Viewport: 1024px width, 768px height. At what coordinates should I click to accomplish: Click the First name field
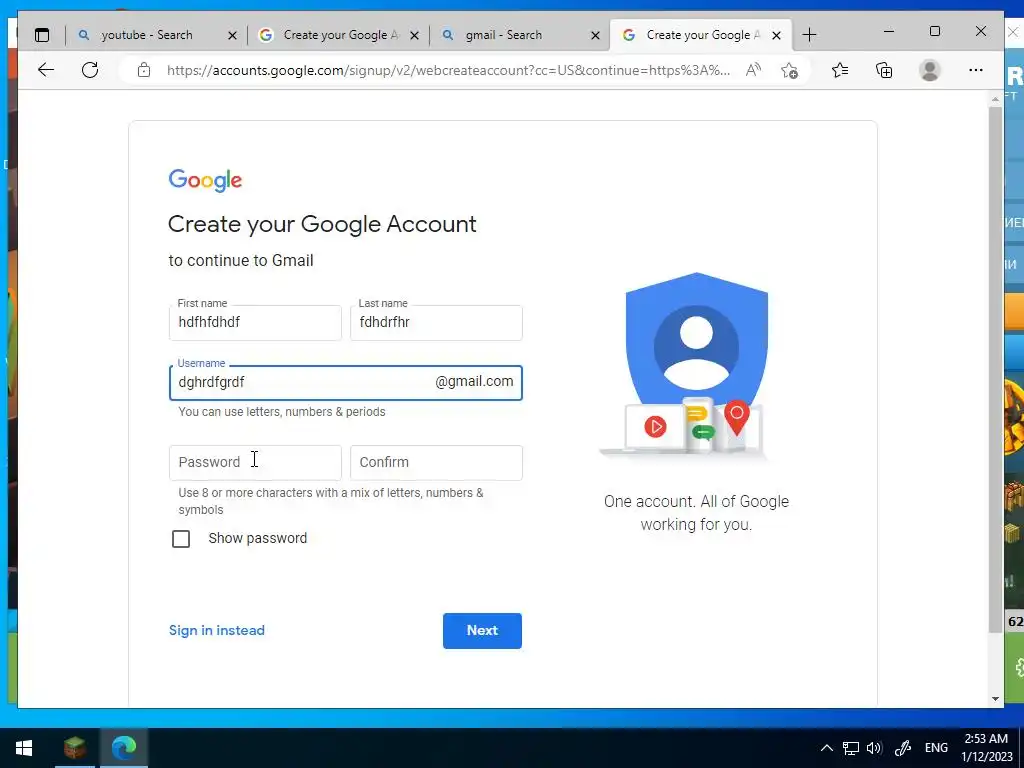[255, 323]
